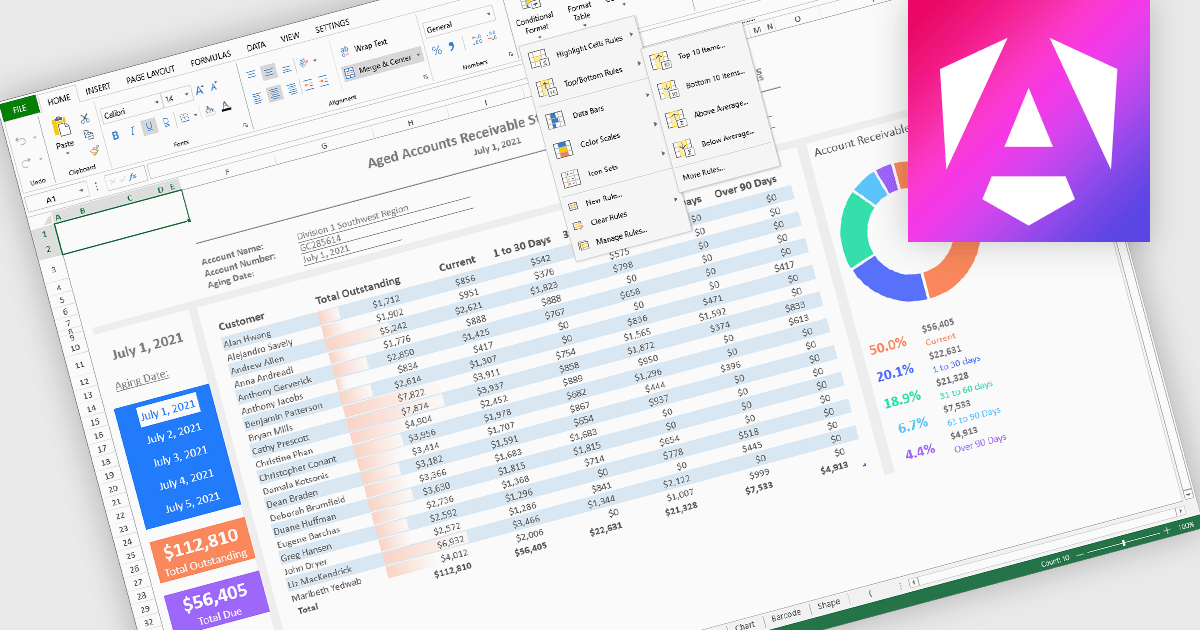This screenshot has width=1200, height=630.
Task: Click the Format Painter brush icon
Action: 94,150
